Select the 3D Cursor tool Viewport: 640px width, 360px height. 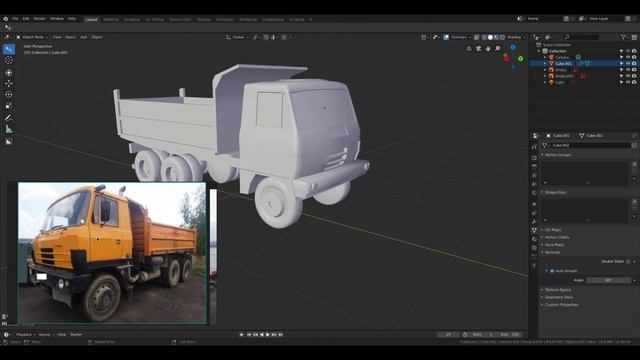click(x=9, y=60)
